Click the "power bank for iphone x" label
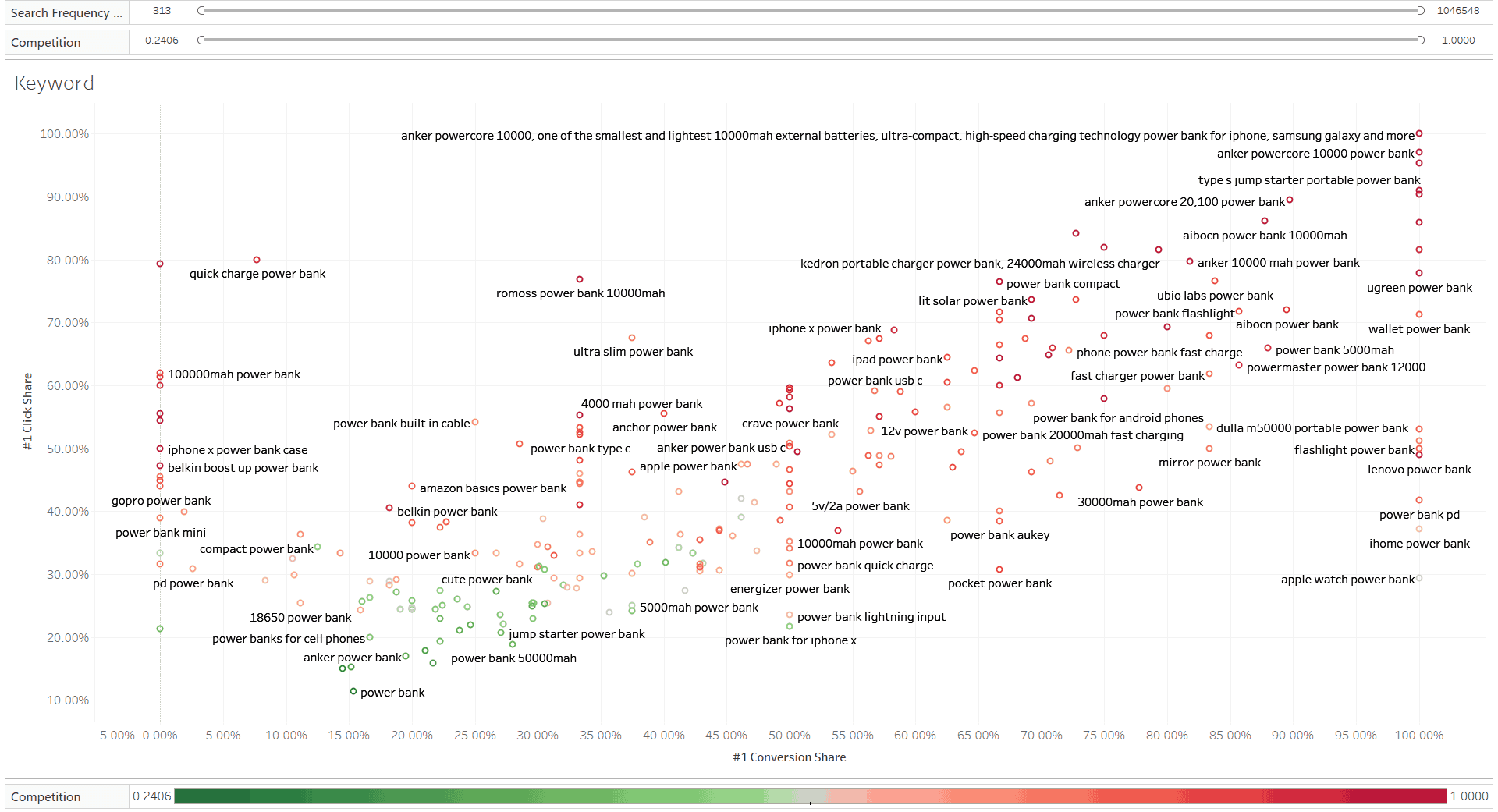This screenshot has width=1498, height=812. (790, 640)
